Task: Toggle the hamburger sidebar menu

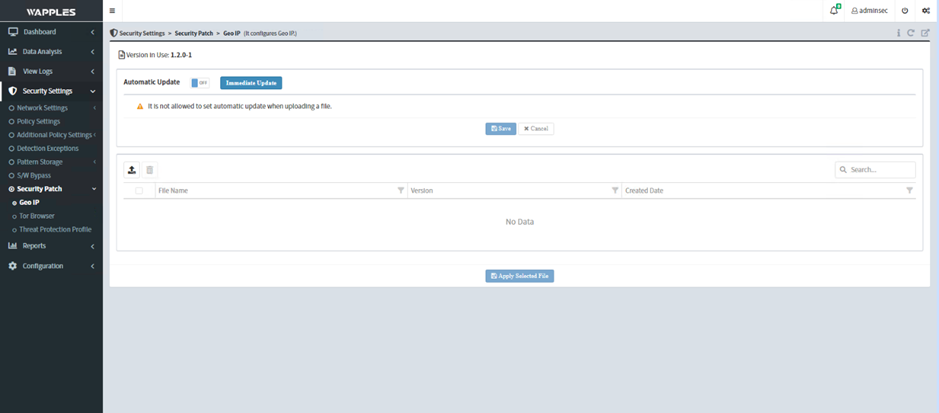Action: (112, 11)
